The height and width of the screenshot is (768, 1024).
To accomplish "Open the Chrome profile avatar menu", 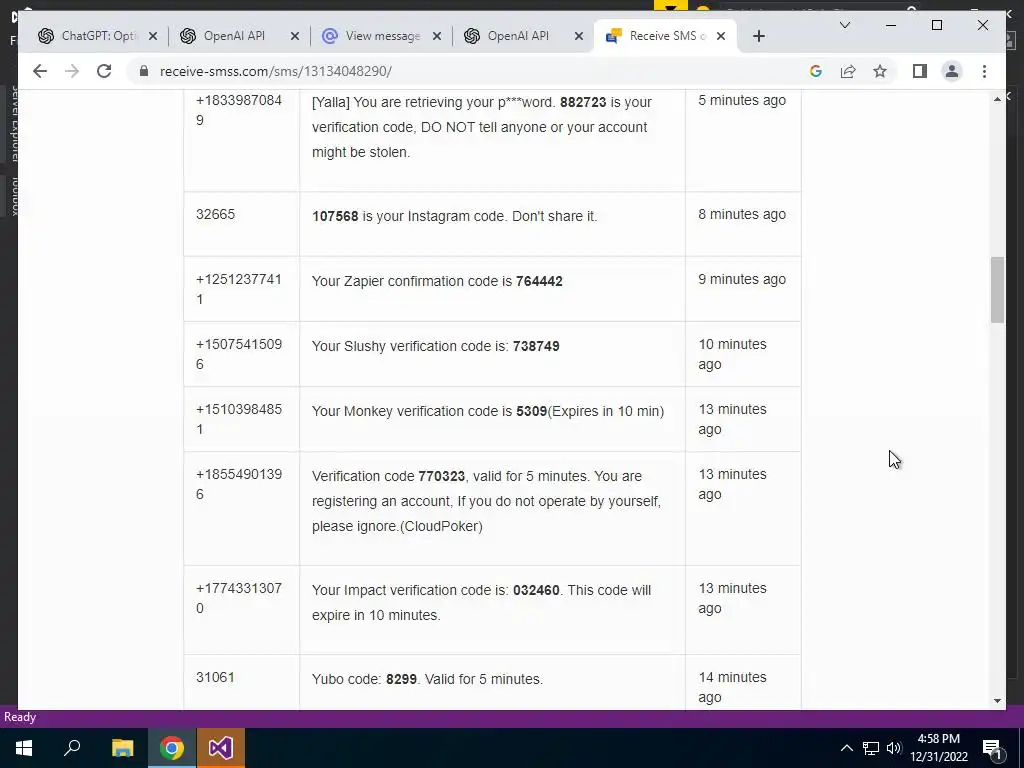I will (952, 71).
